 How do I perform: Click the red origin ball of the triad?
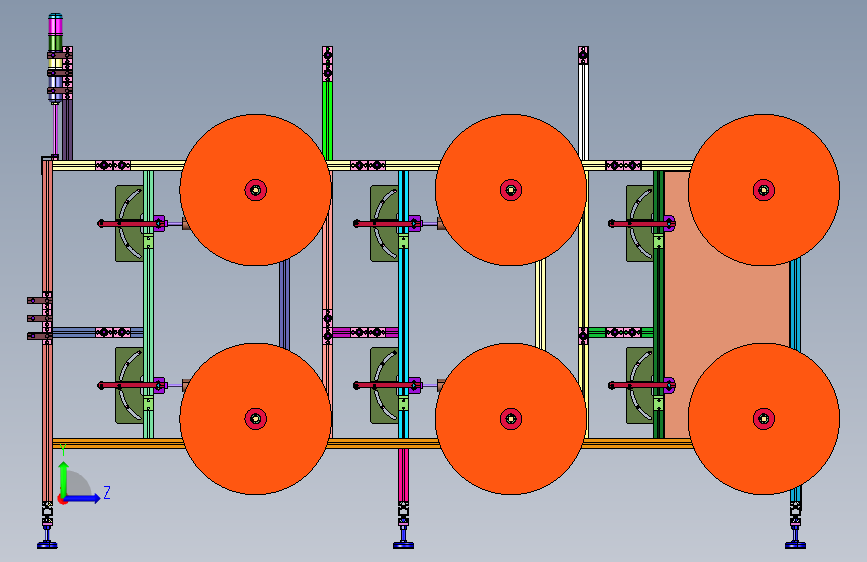pyautogui.click(x=63, y=499)
